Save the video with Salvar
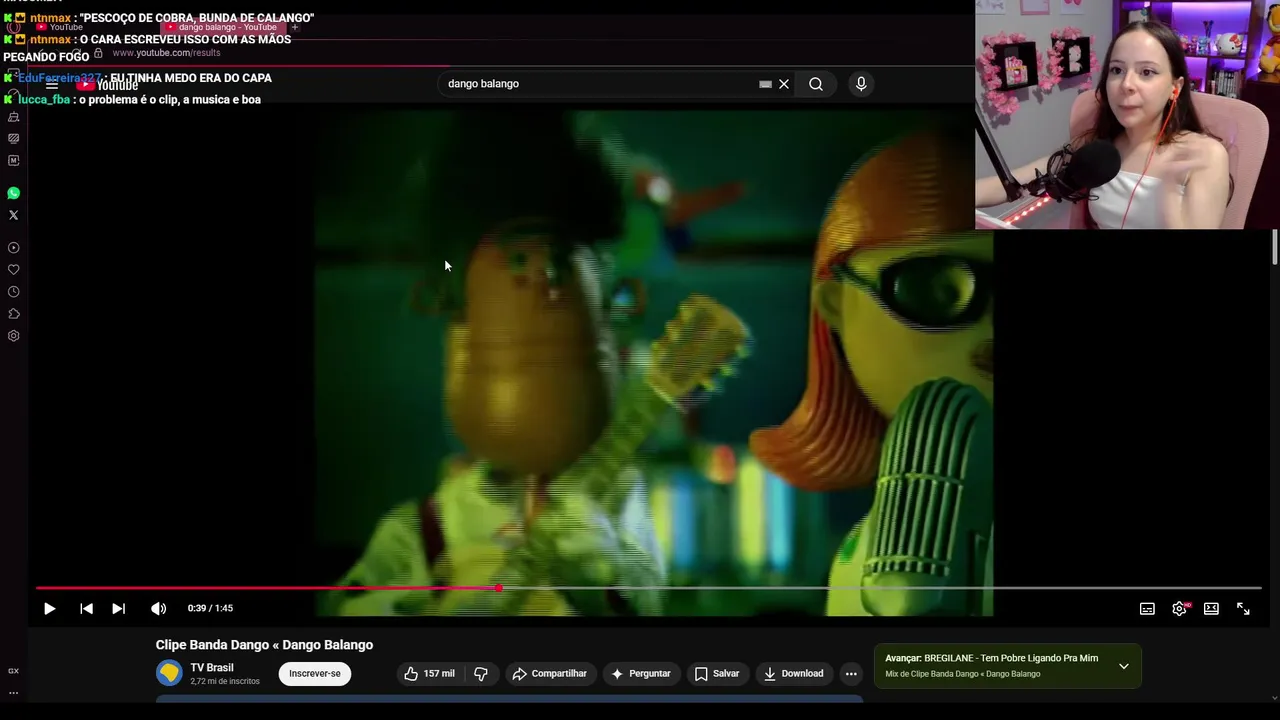Viewport: 1280px width, 720px height. tap(717, 673)
